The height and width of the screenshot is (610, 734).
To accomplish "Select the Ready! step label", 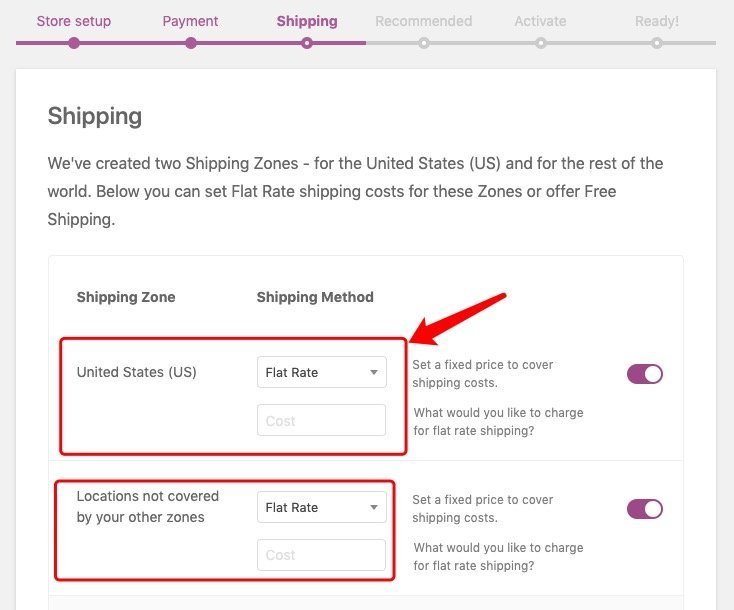I will click(x=657, y=21).
